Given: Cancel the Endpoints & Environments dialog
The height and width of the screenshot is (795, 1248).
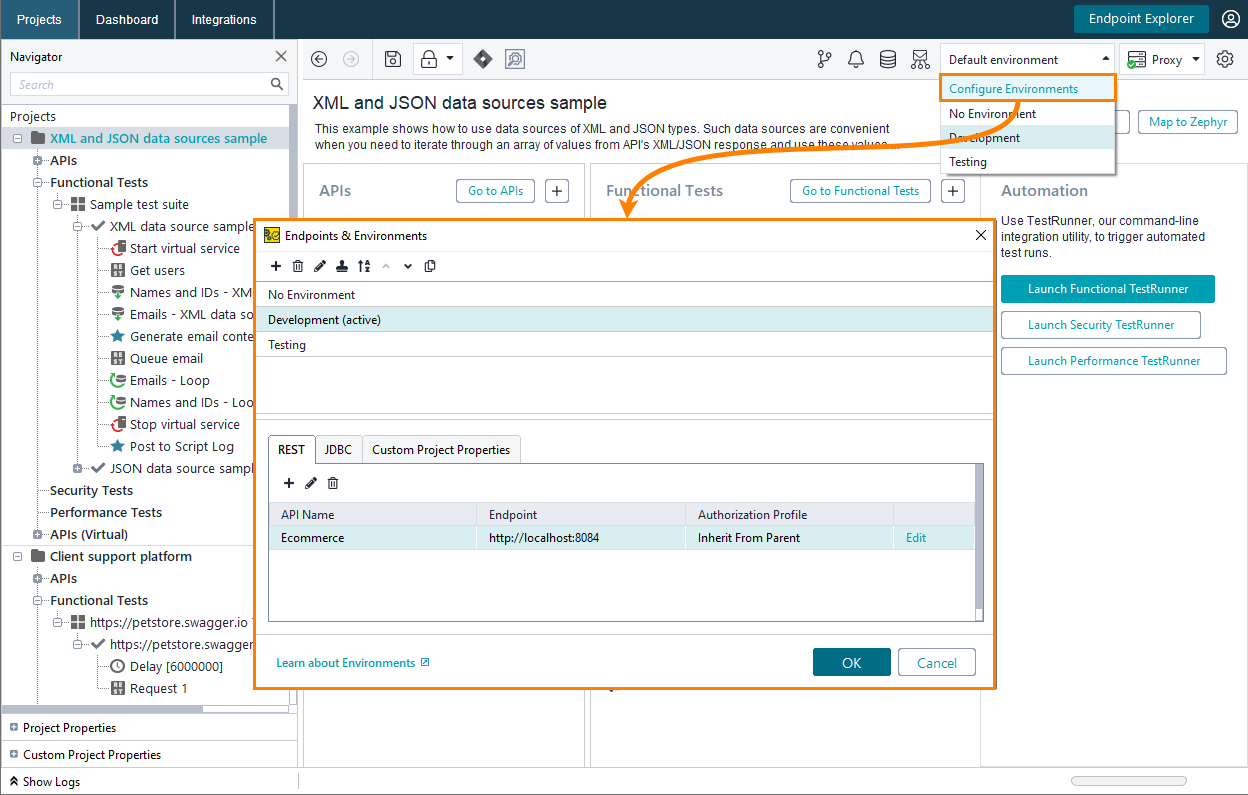Looking at the screenshot, I should [x=937, y=663].
